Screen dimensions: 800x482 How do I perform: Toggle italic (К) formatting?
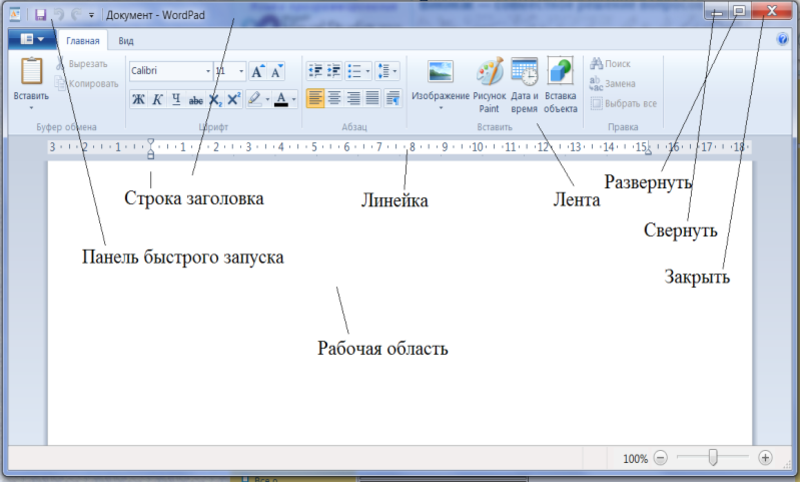[158, 98]
